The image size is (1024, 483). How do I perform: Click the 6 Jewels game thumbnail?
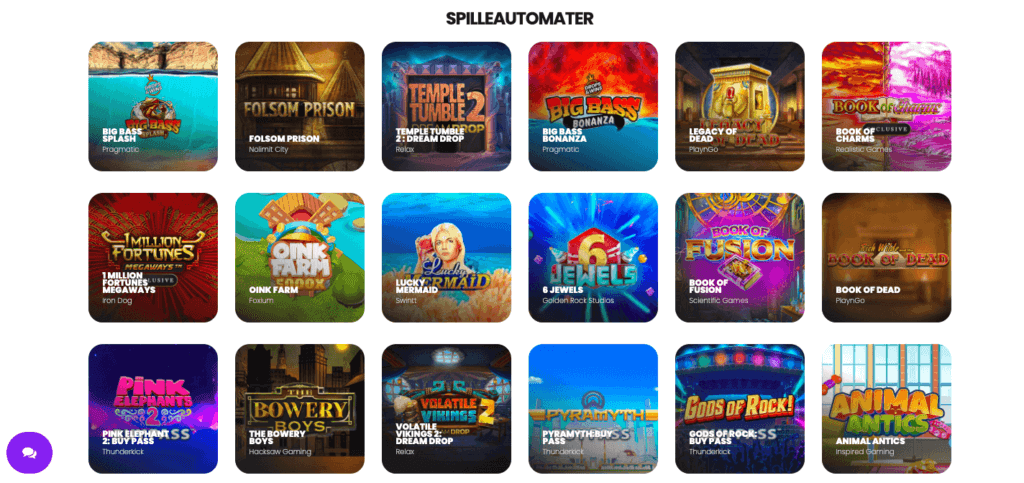point(593,257)
